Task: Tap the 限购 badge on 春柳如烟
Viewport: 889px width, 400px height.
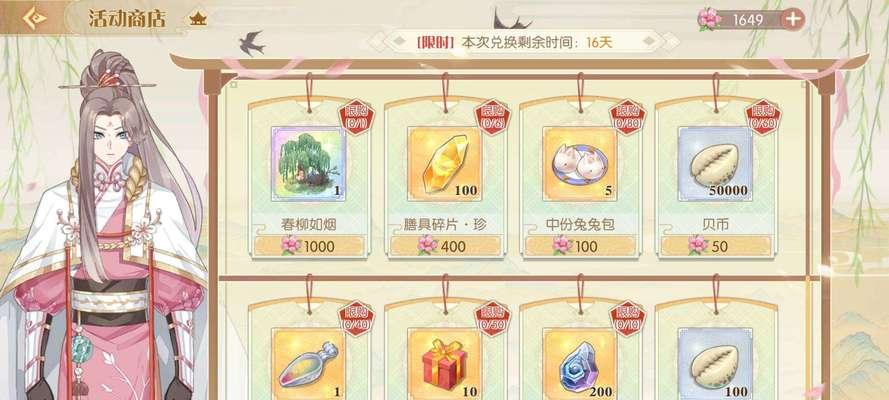Action: (x=357, y=117)
